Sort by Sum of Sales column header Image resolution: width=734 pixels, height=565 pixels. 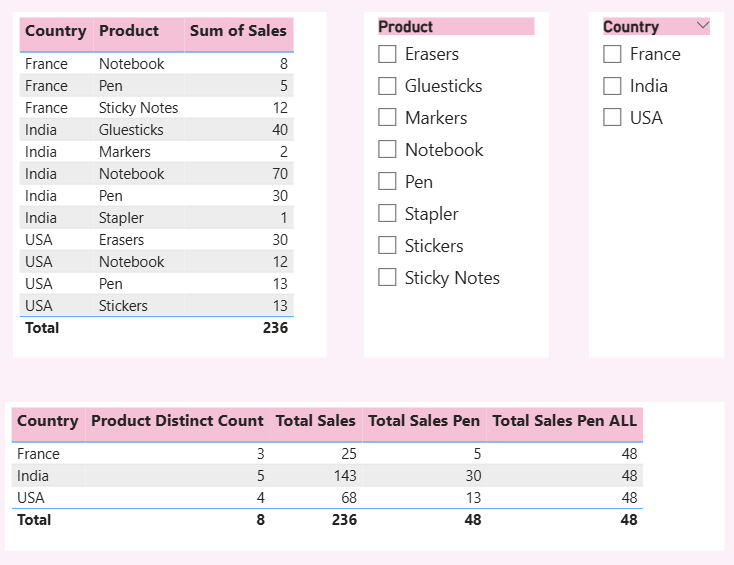pos(238,31)
